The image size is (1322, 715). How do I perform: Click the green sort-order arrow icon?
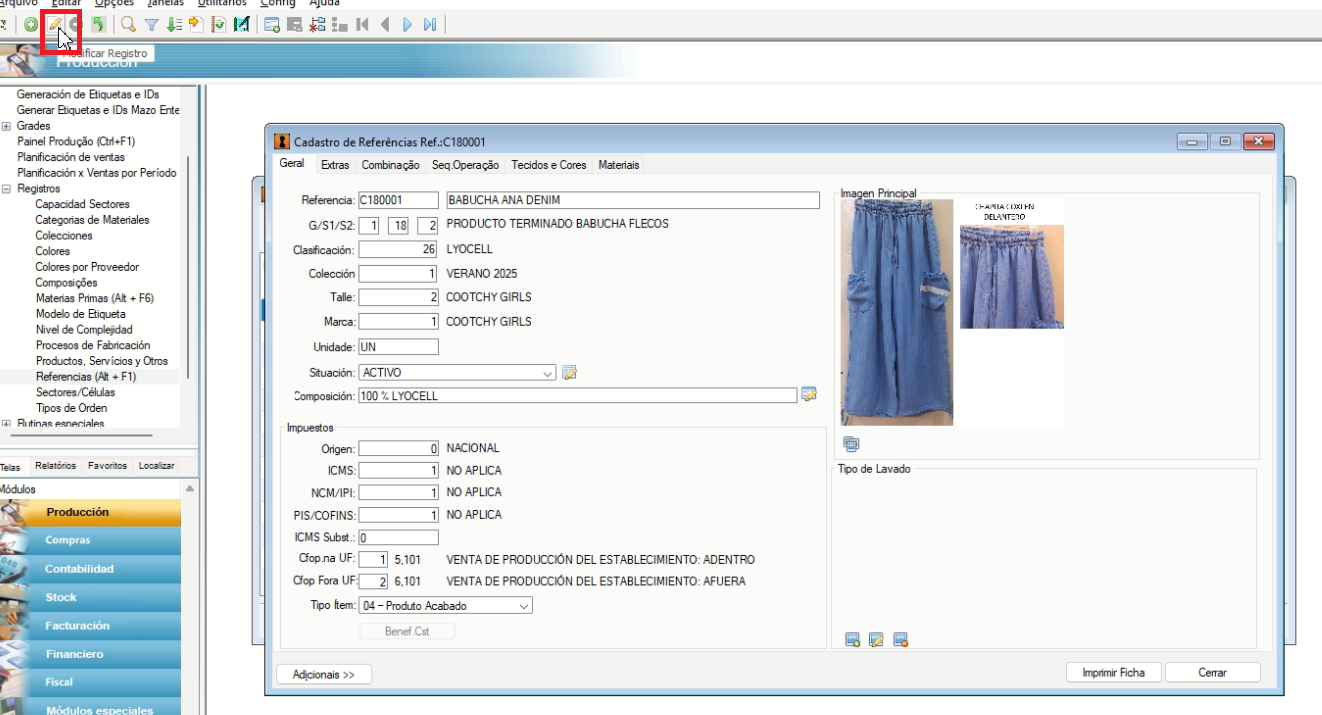(x=174, y=25)
